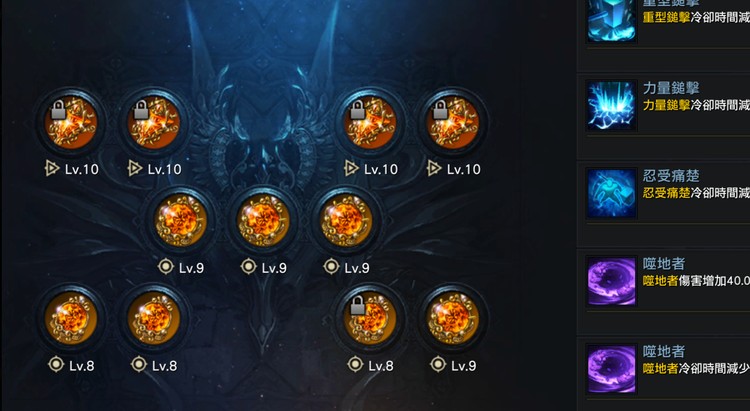Screen dimensions: 750x411
Task: Choose the center Lv.9 gem in middle row
Action: point(263,220)
